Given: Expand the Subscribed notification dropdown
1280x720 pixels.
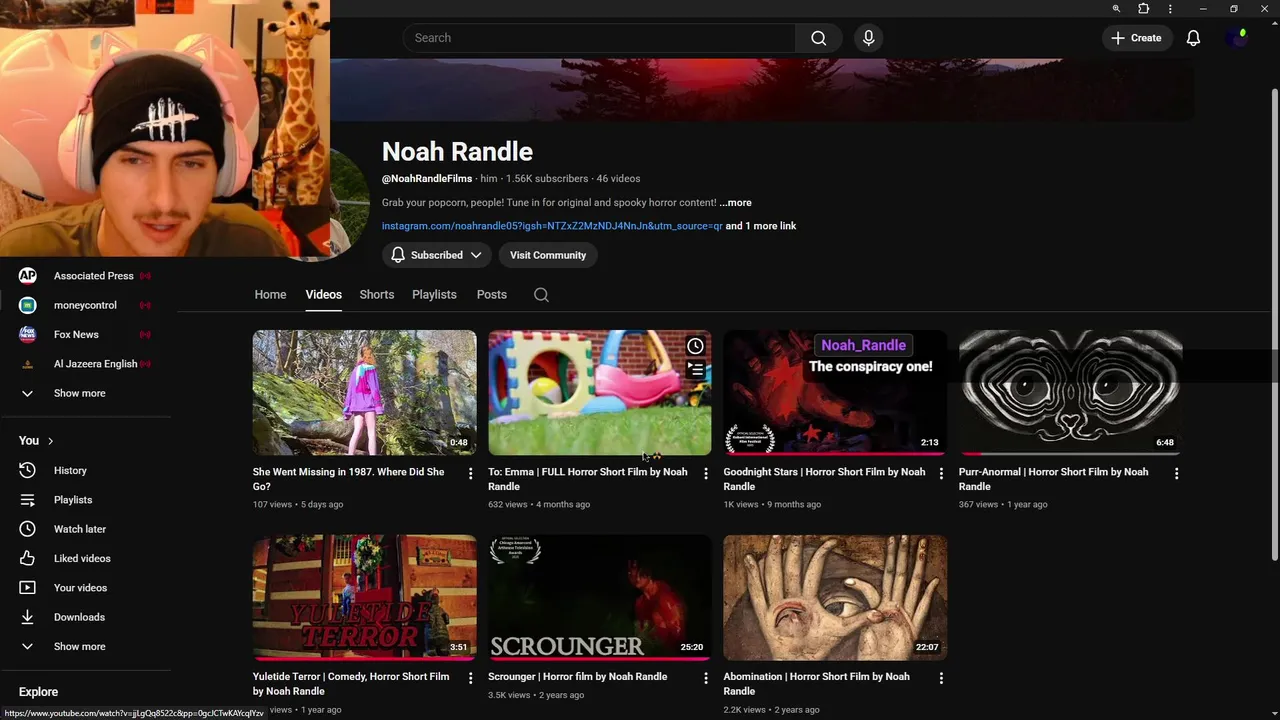Looking at the screenshot, I should pos(437,255).
